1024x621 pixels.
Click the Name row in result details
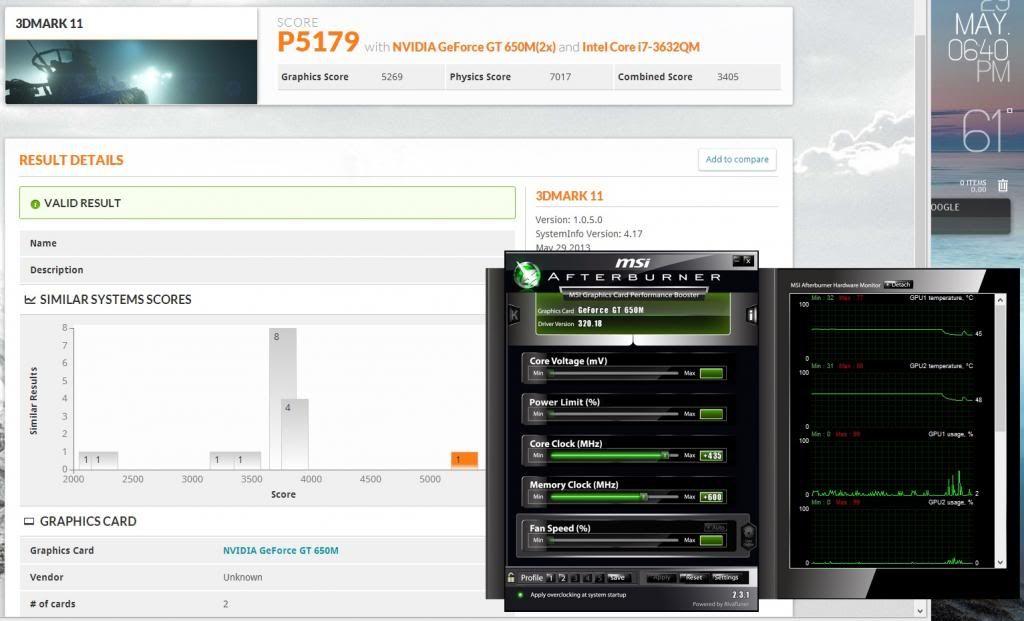click(x=267, y=243)
